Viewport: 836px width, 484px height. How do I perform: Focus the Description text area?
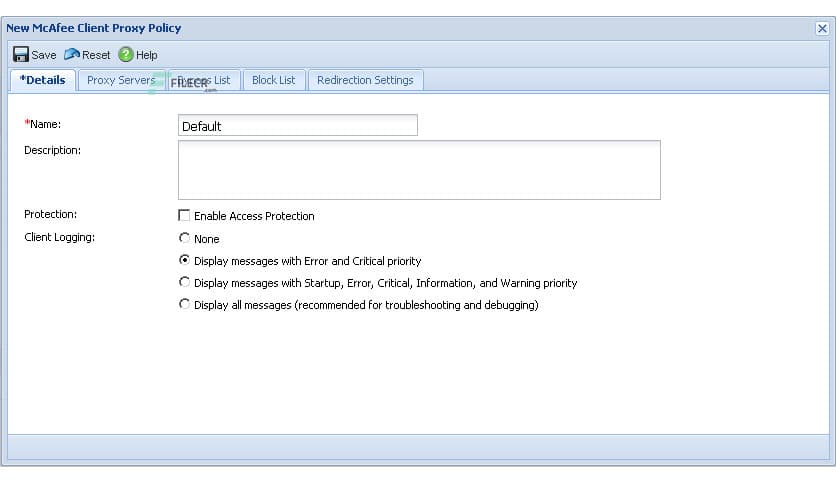pos(419,170)
